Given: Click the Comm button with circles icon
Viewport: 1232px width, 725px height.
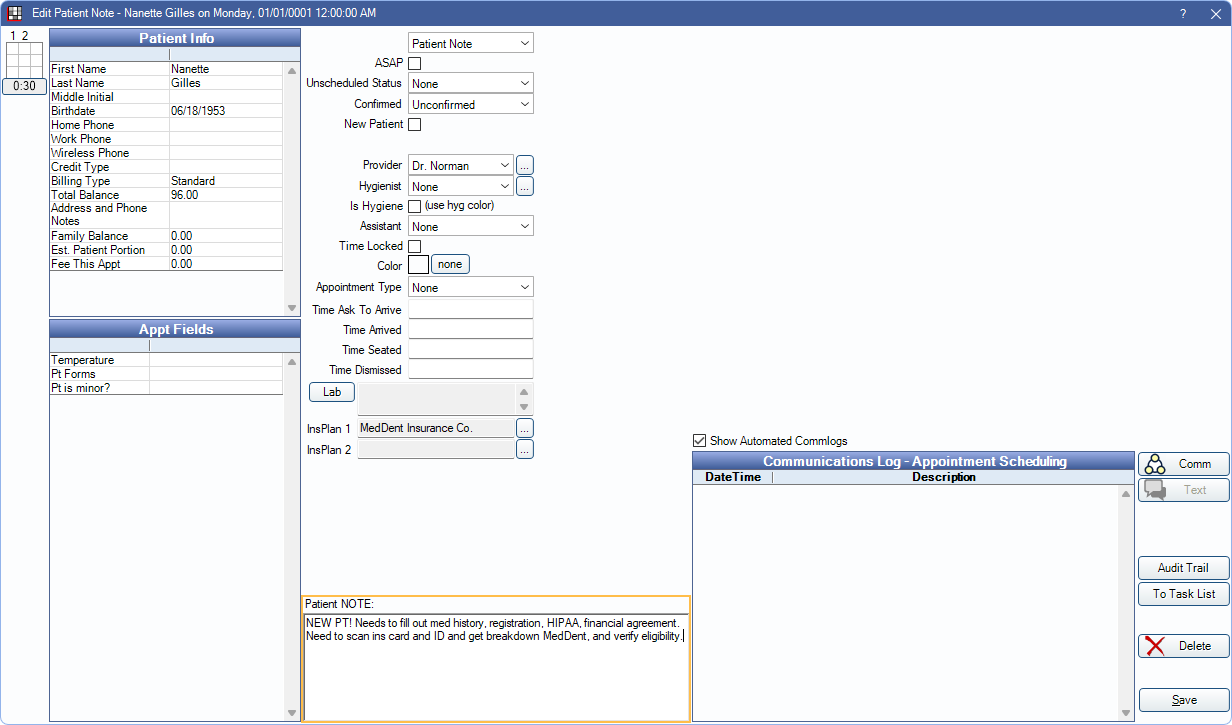Looking at the screenshot, I should click(x=1183, y=464).
